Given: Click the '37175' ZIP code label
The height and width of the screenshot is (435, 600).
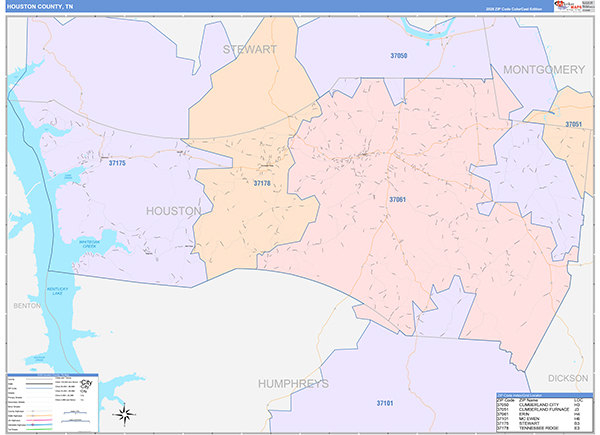Looking at the screenshot, I should click(x=117, y=163).
